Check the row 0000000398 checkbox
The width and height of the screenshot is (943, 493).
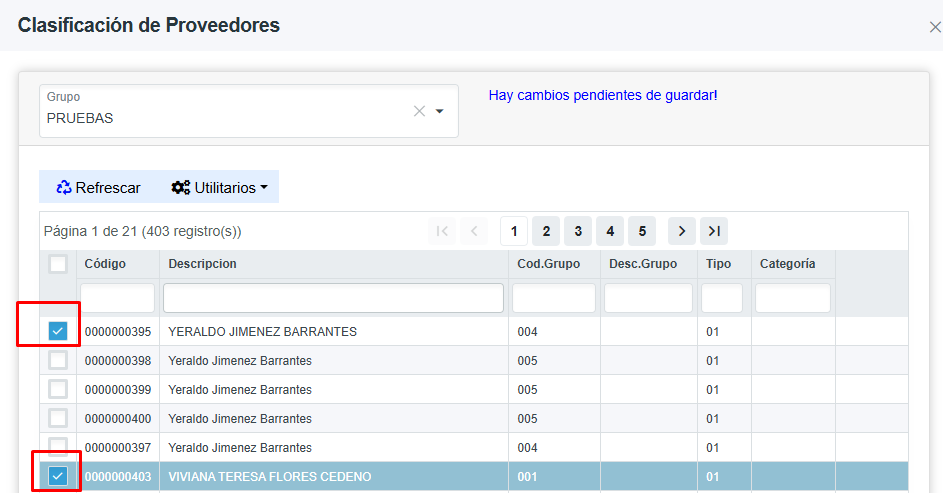58,360
